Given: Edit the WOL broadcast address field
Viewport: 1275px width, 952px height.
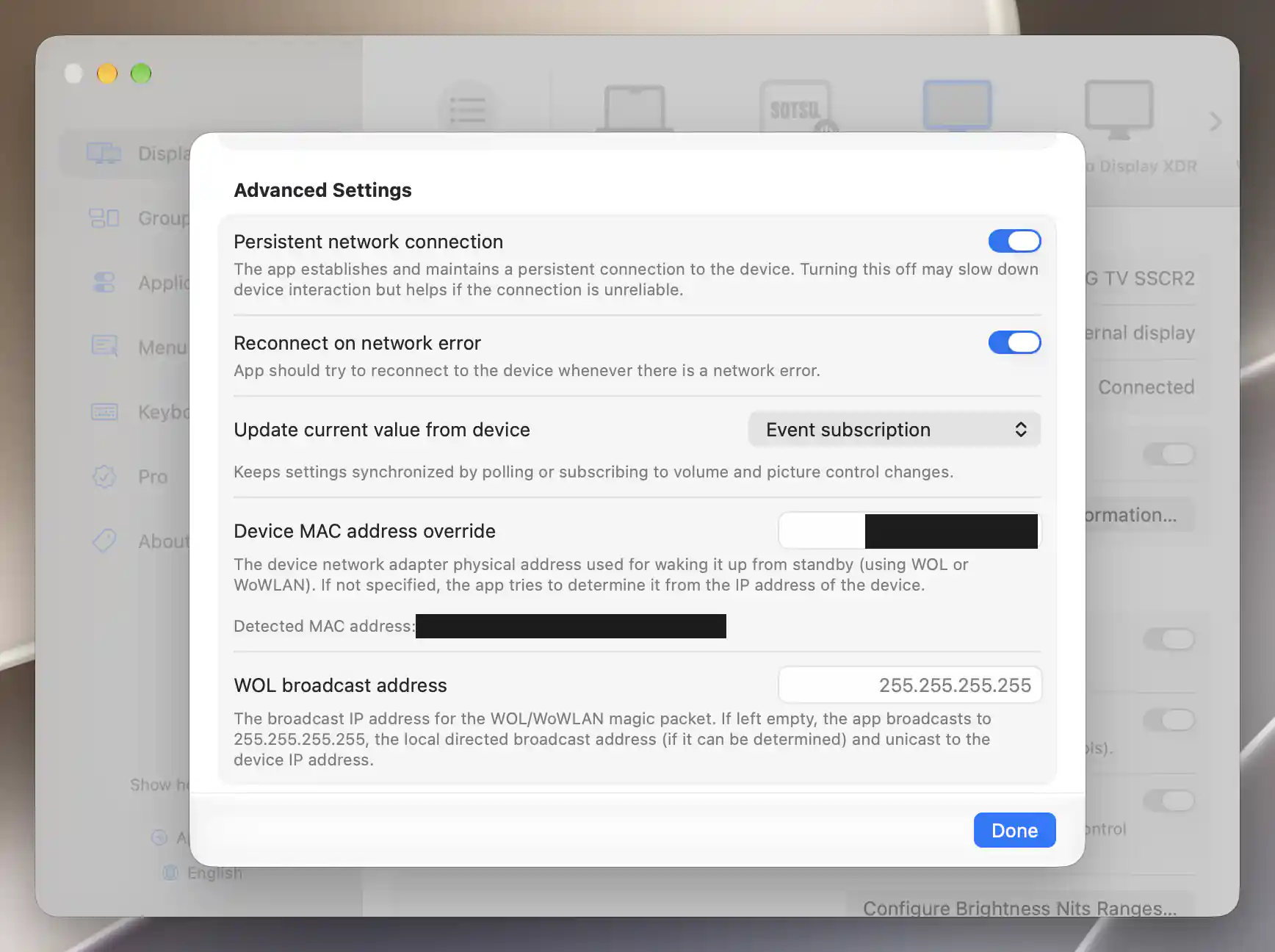Looking at the screenshot, I should (x=909, y=685).
